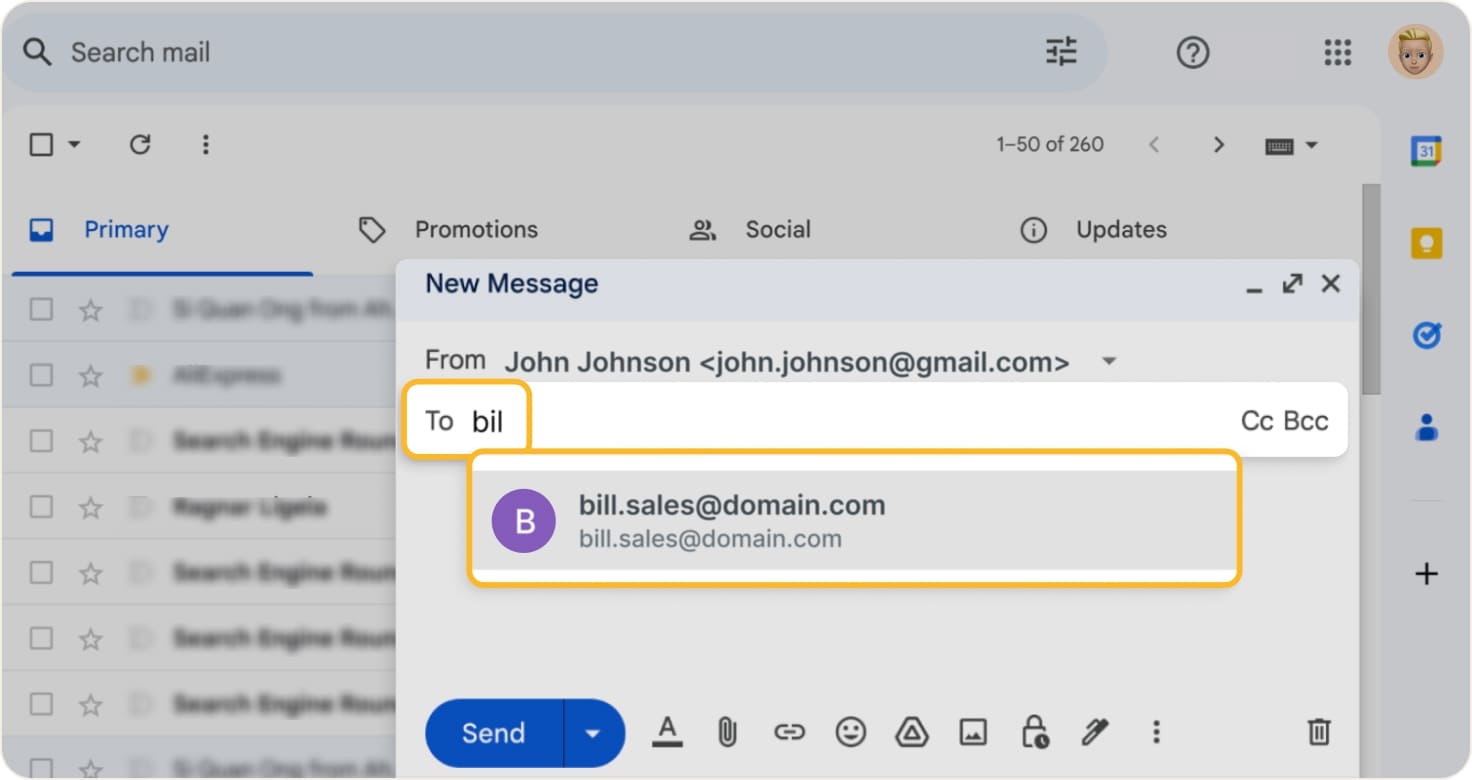Open the Send options dropdown arrow
Screen dimensions: 1472x780
592,733
